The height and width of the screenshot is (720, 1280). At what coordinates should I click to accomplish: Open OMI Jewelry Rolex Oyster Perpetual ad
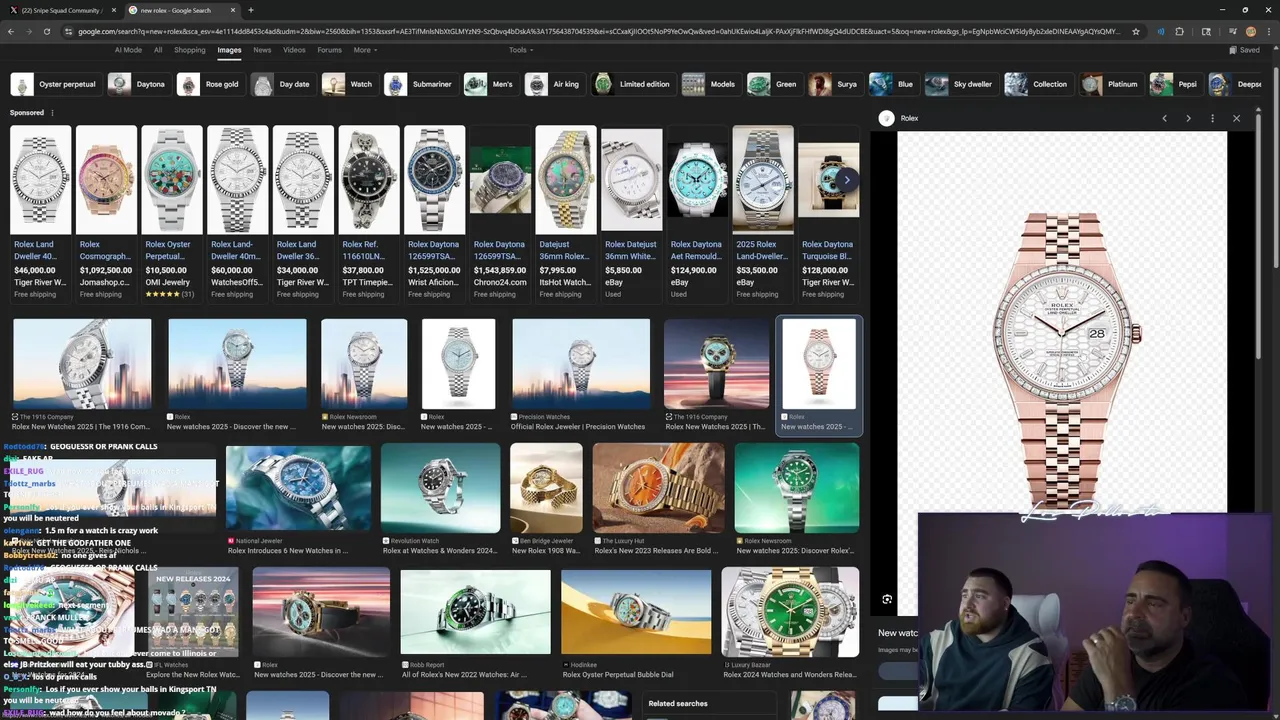(172, 212)
